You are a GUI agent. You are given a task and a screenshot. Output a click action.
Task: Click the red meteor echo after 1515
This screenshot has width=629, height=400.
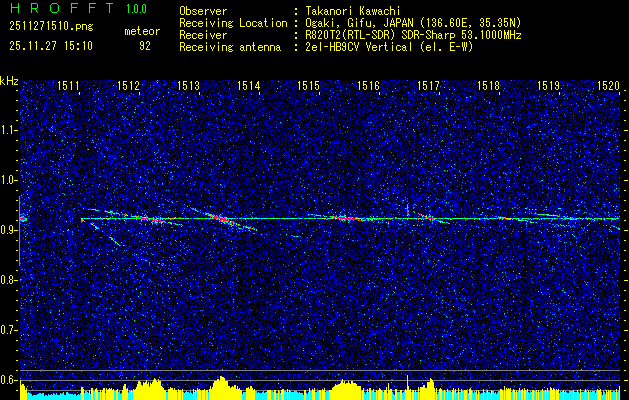pos(347,218)
